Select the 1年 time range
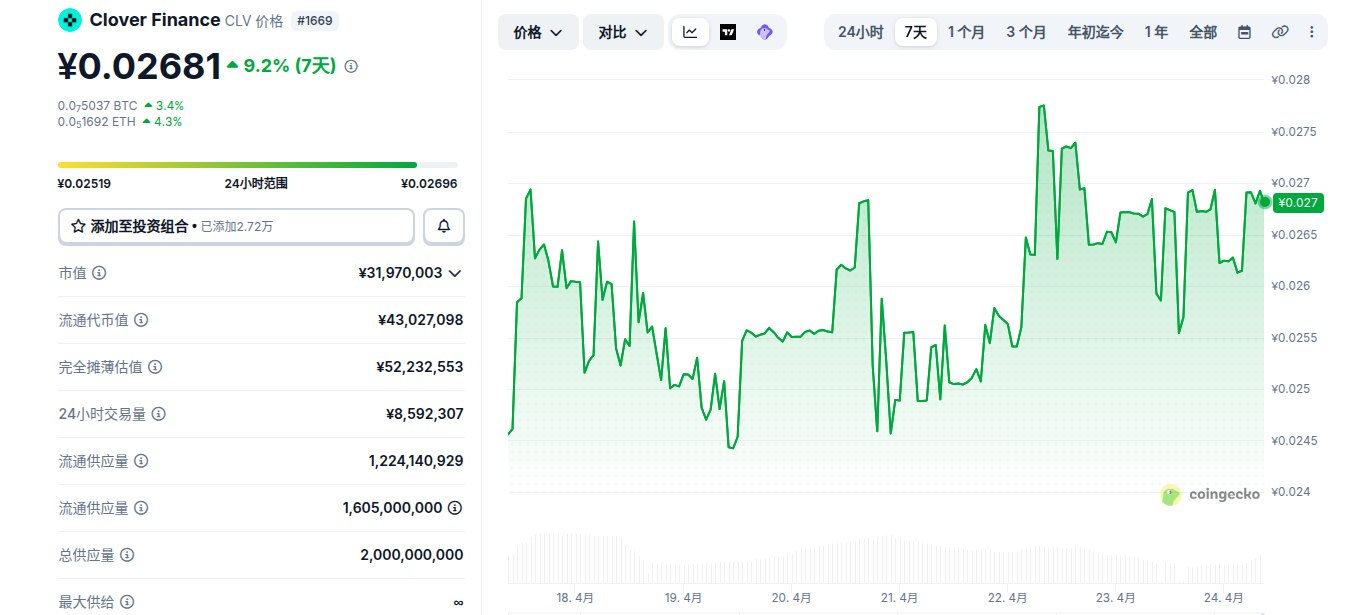The height and width of the screenshot is (615, 1360). click(x=1156, y=32)
